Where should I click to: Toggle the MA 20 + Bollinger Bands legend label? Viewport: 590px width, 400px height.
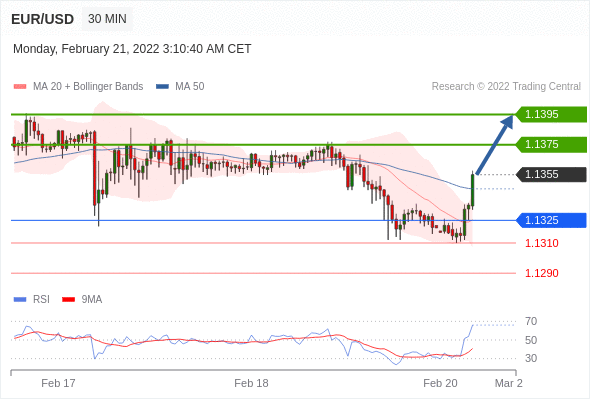coord(88,87)
